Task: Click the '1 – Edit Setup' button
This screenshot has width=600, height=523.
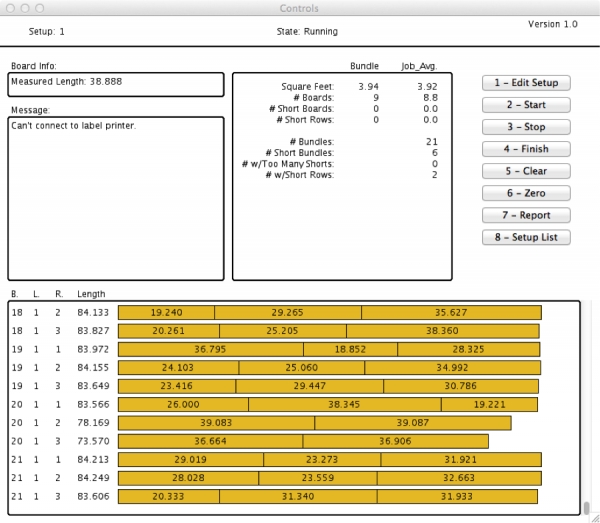Action: (x=526, y=83)
